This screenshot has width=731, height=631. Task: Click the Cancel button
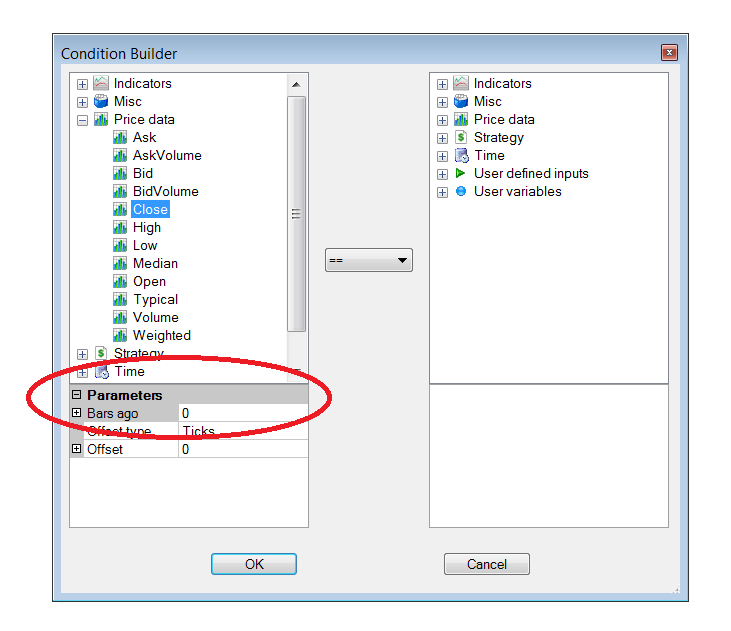[487, 564]
